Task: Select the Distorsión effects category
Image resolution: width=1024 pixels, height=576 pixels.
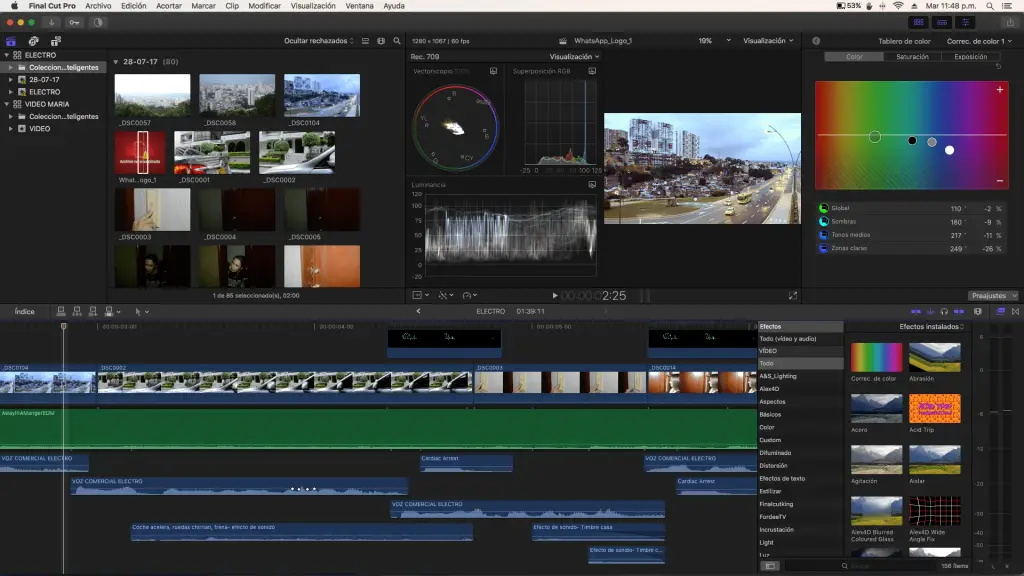Action: [x=773, y=465]
